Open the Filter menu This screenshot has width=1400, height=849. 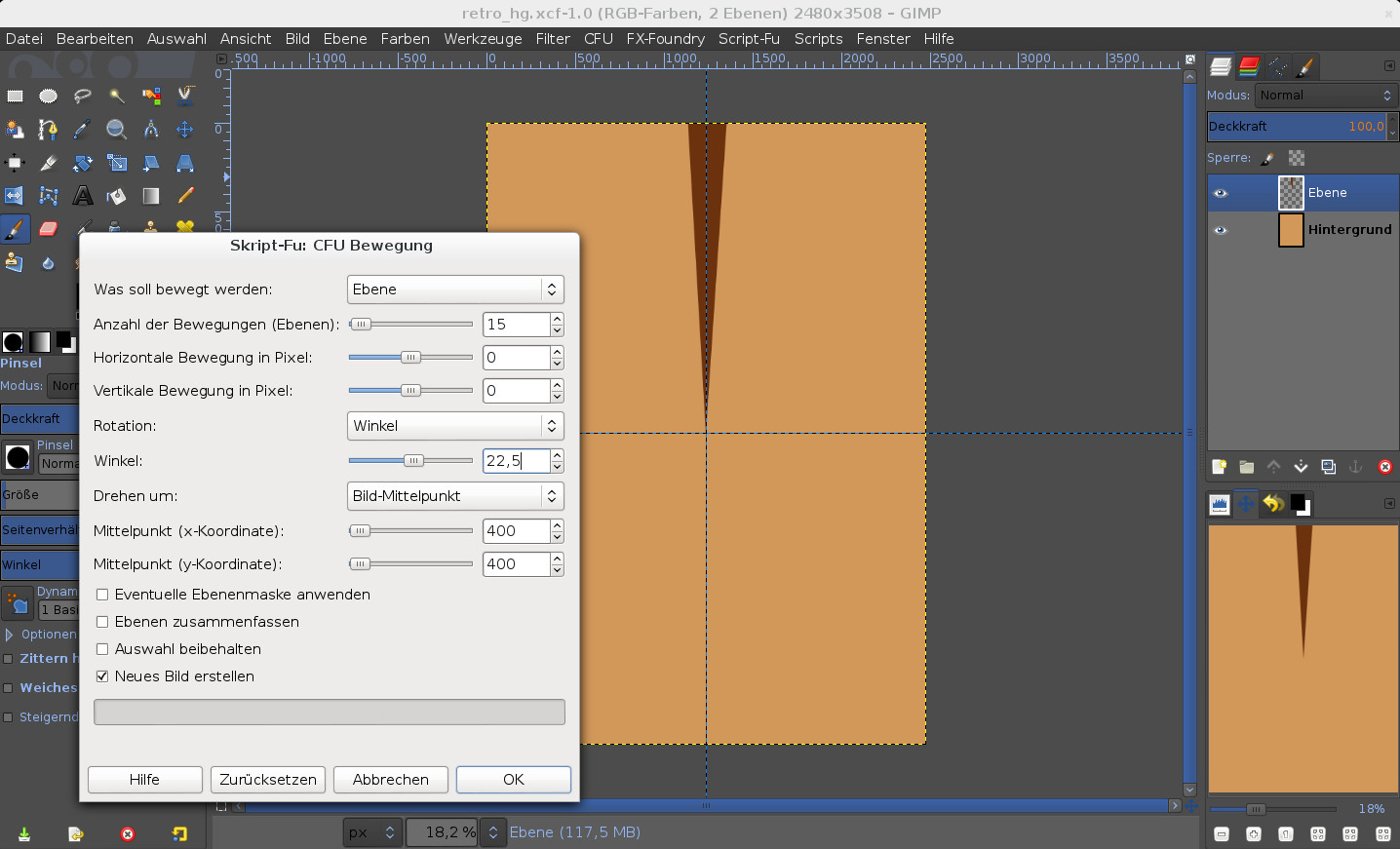552,39
